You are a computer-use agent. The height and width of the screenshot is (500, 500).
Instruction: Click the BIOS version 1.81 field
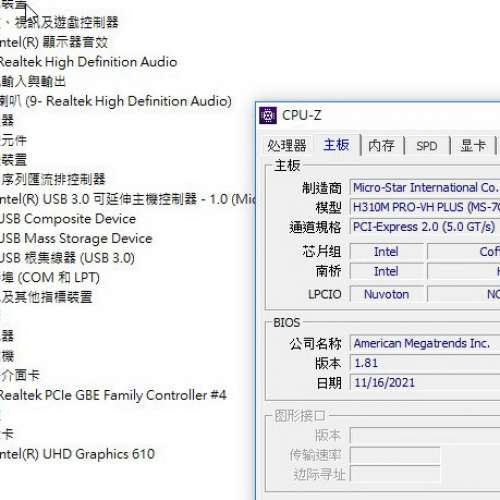click(425, 363)
